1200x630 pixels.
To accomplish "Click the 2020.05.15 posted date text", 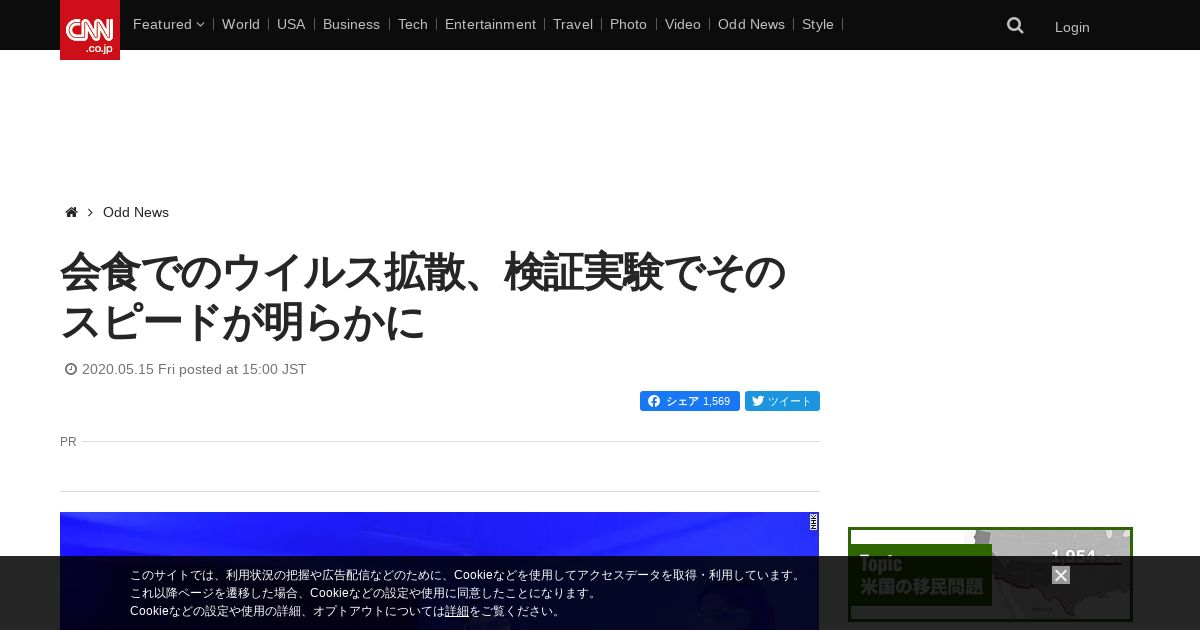I will click(x=194, y=369).
